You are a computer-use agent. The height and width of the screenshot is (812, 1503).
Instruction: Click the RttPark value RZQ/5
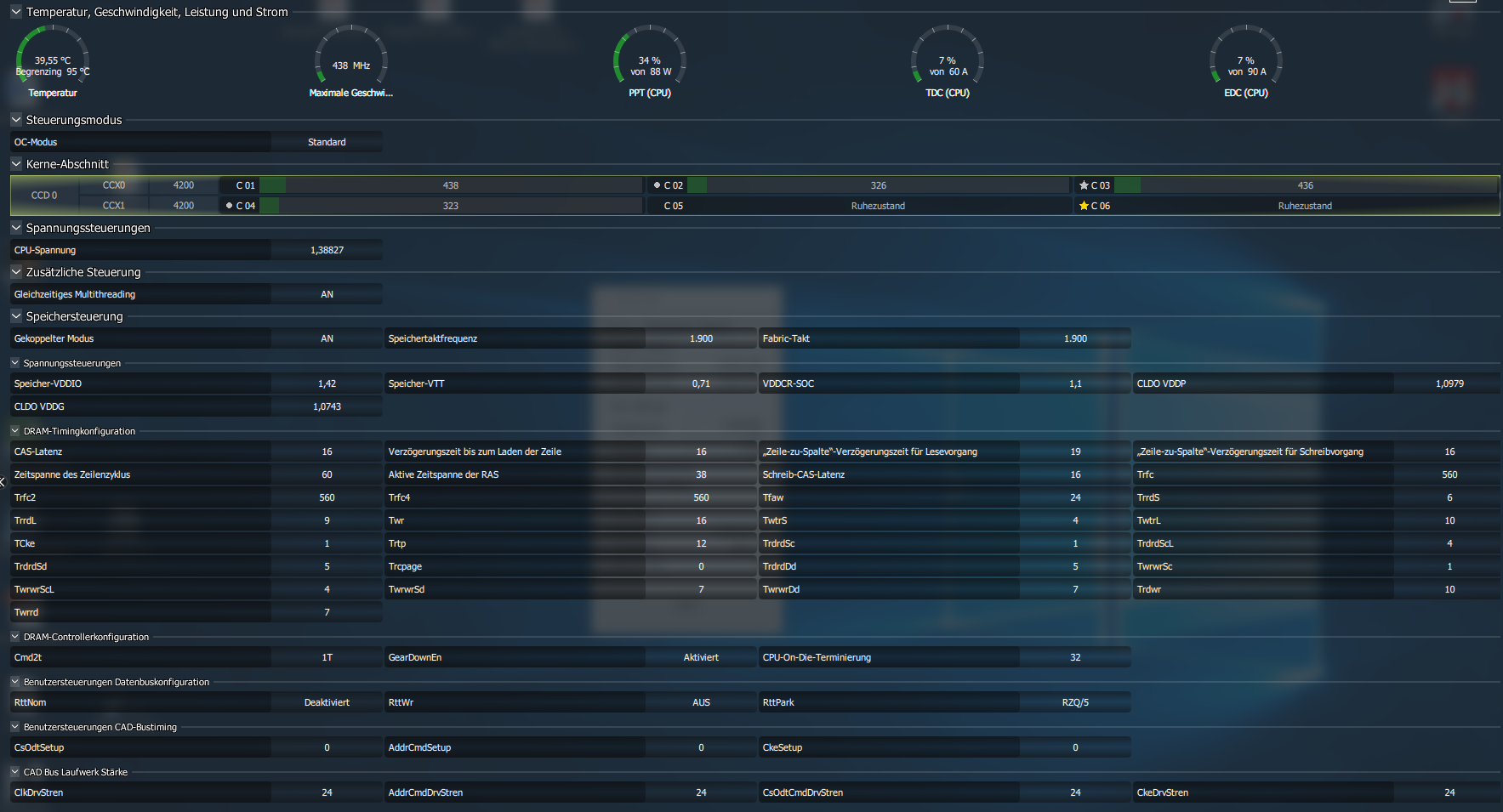pos(1075,702)
